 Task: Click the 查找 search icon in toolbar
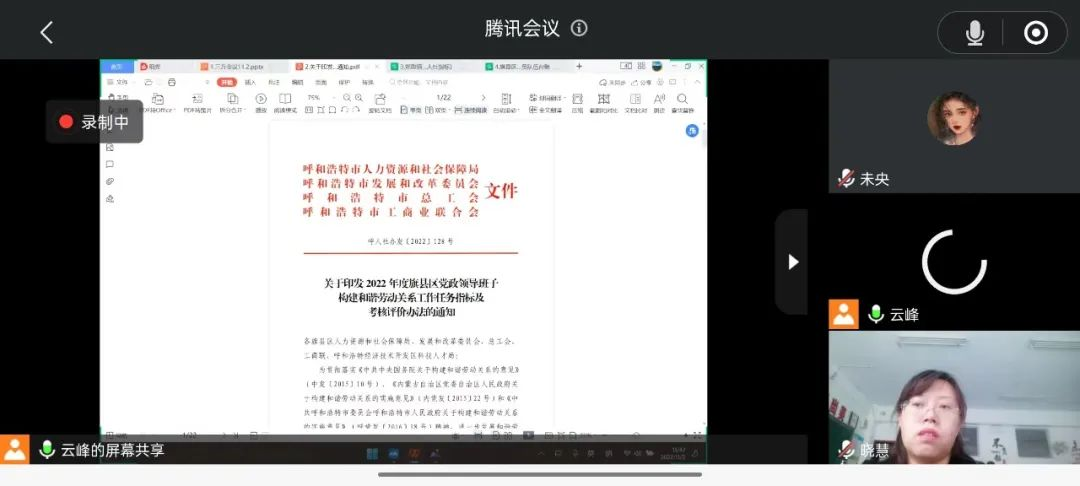(682, 99)
